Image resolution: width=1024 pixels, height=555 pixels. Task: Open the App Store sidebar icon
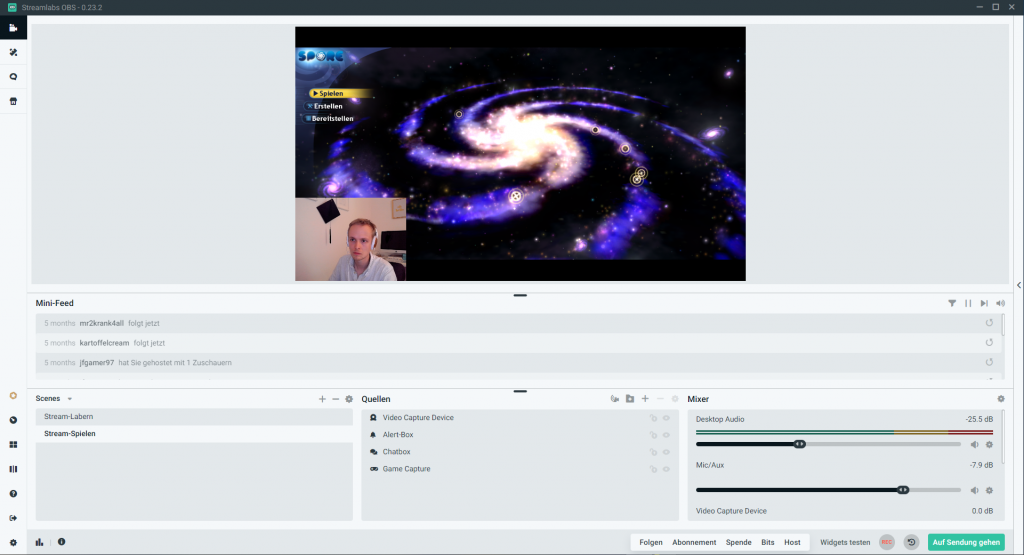(x=13, y=101)
